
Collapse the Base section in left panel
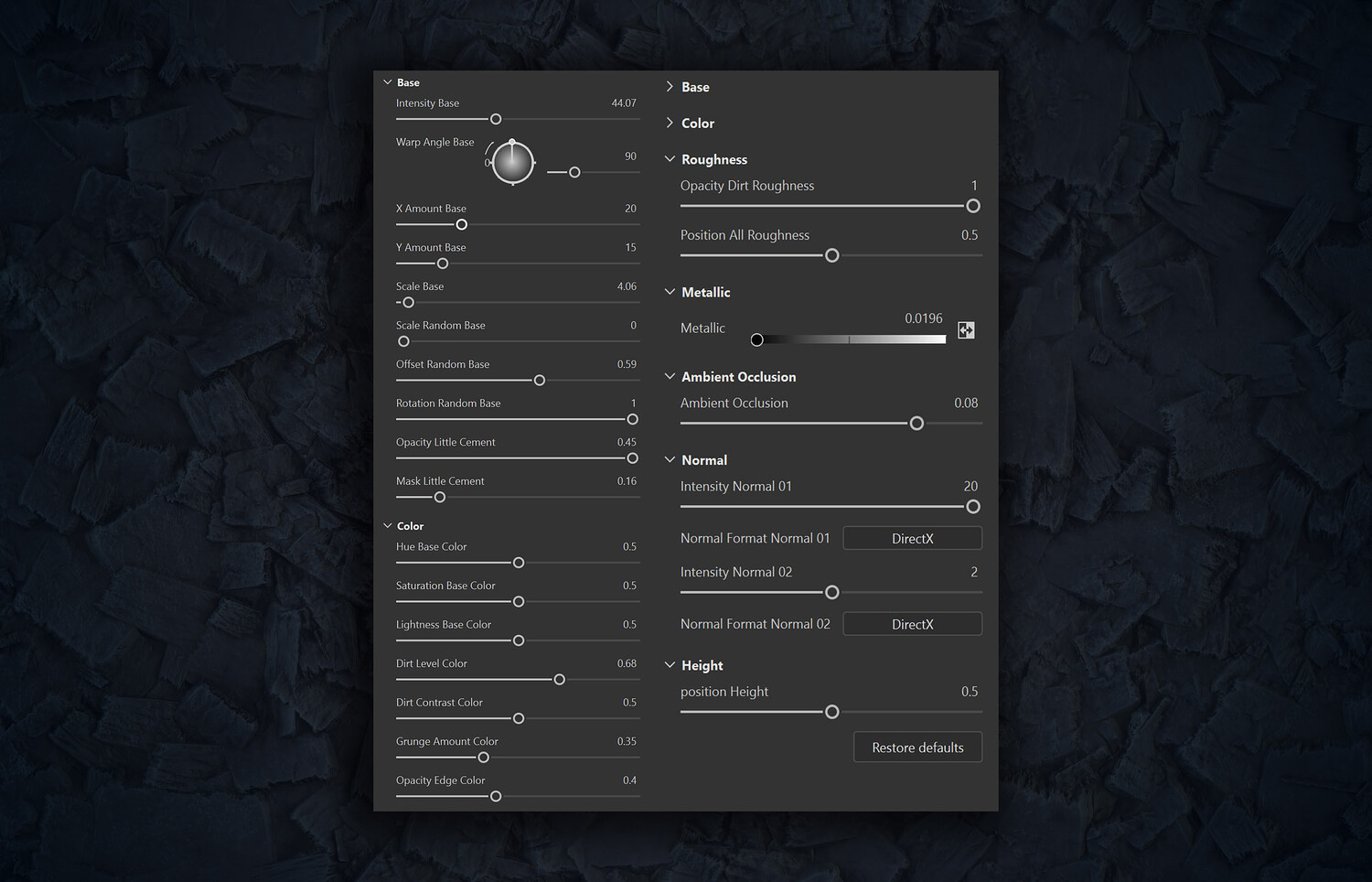(x=388, y=82)
